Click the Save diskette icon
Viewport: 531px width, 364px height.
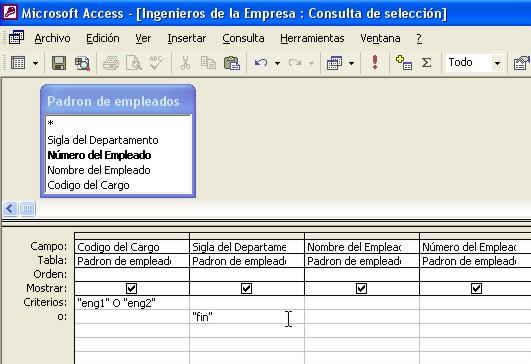(x=59, y=63)
